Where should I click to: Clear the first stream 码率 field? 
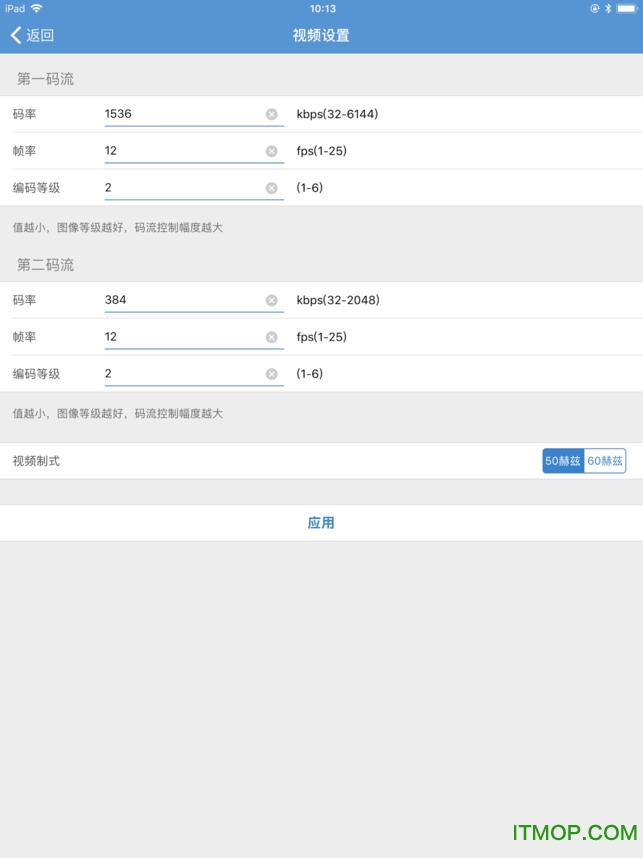271,114
